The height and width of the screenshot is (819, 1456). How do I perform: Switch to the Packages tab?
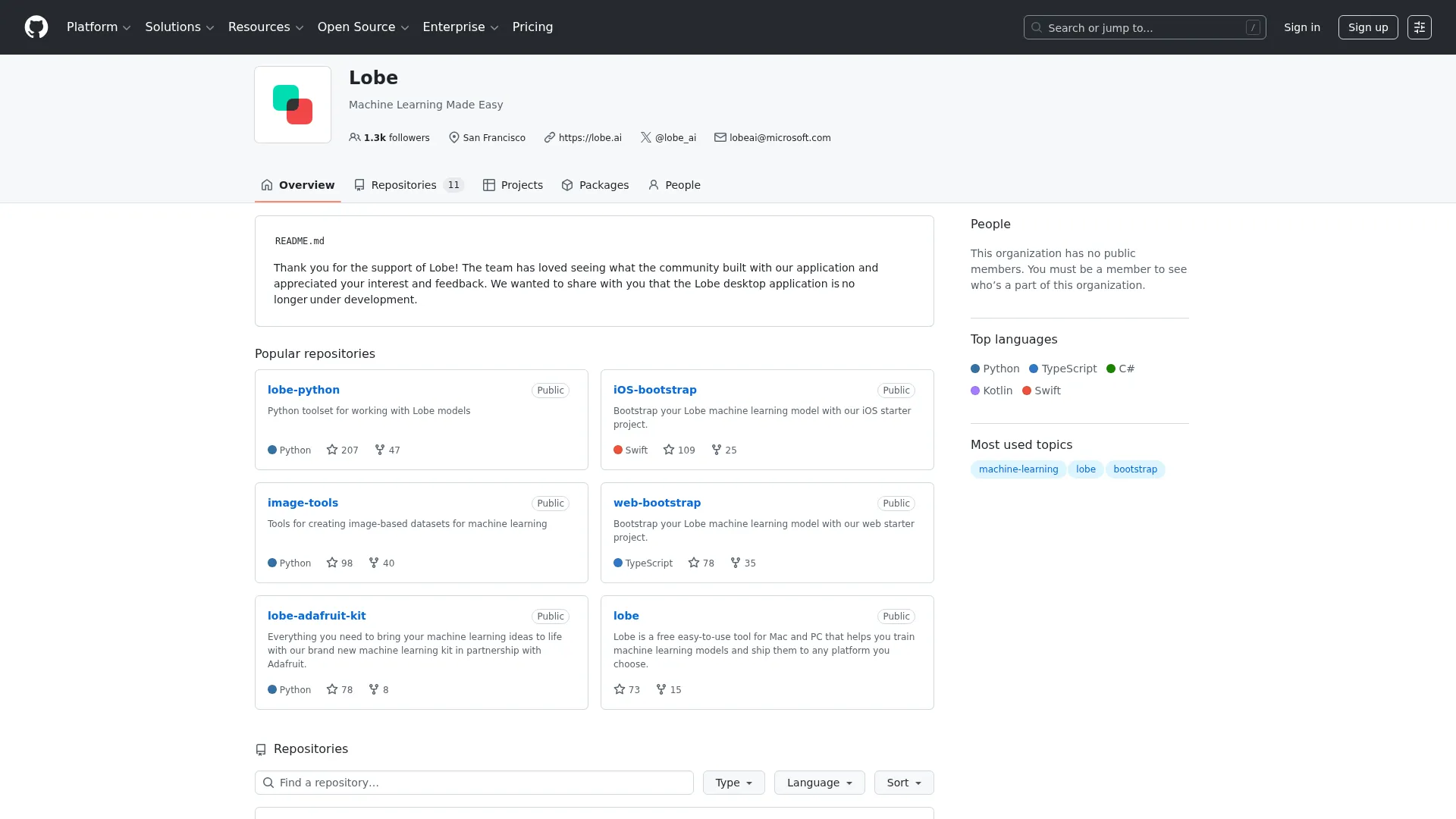(x=595, y=185)
